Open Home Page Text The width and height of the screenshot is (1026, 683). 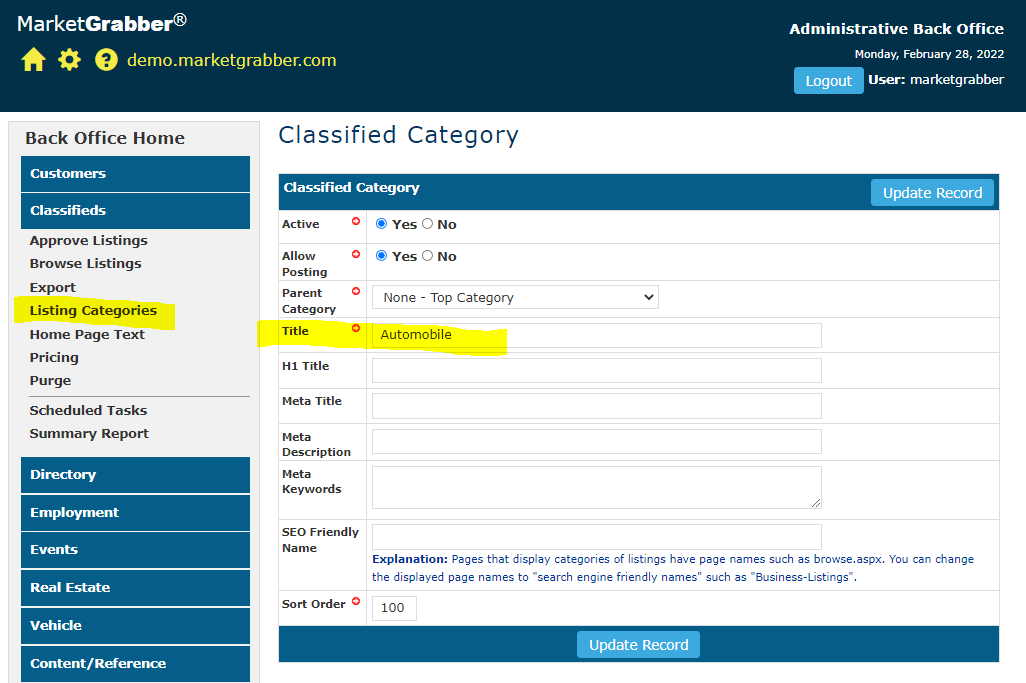pos(87,334)
